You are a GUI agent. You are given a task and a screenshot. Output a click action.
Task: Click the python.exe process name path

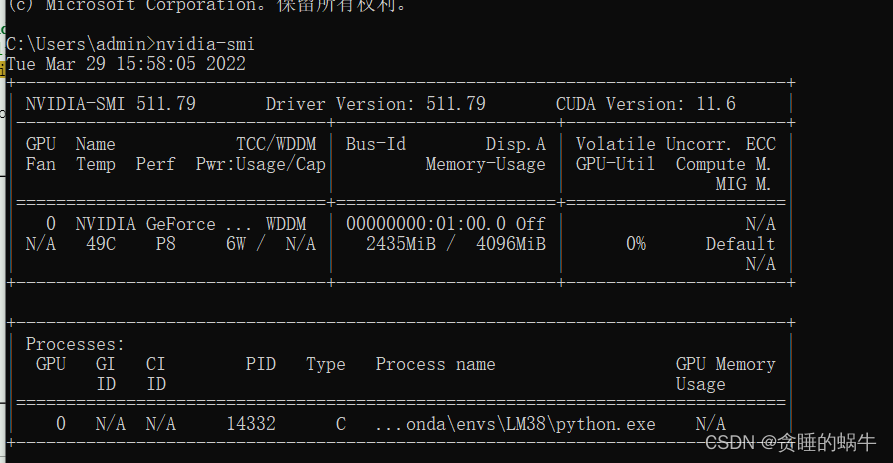(x=515, y=424)
